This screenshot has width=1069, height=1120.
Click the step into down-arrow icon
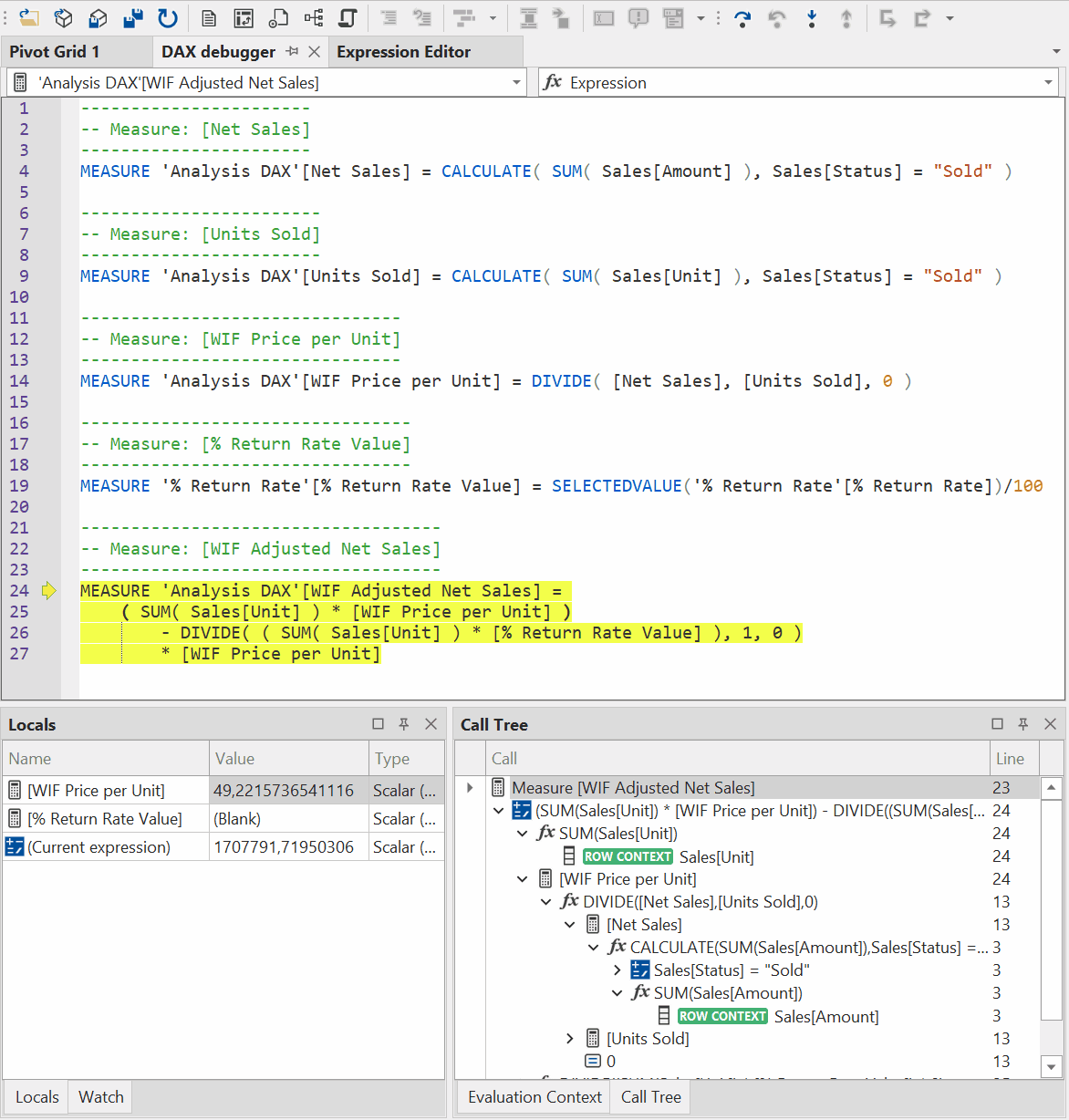[812, 17]
